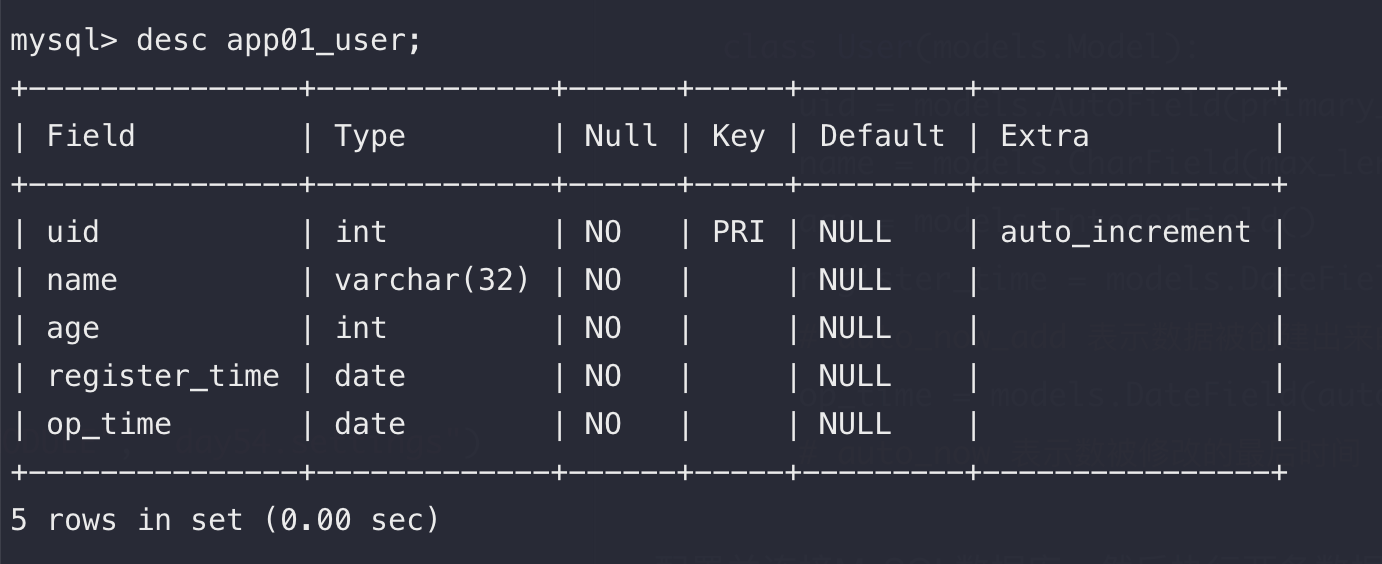This screenshot has height=564, width=1382.
Task: Click the int type in age row
Action: (x=361, y=328)
